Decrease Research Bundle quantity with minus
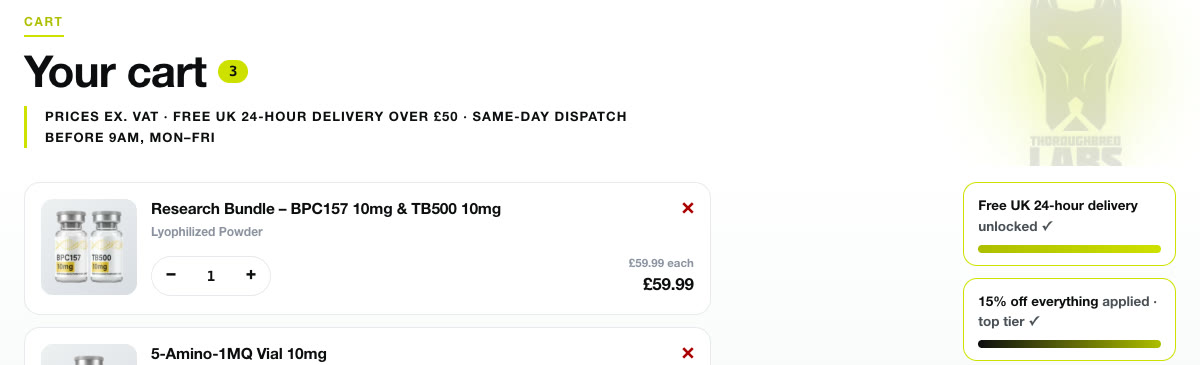 (x=171, y=275)
